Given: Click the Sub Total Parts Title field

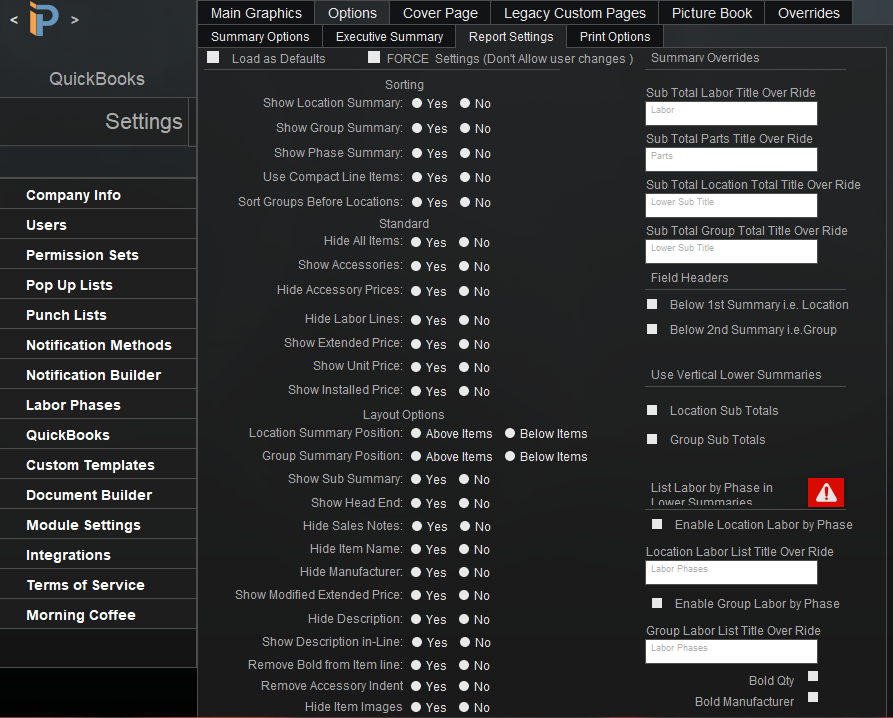Looking at the screenshot, I should coord(731,159).
